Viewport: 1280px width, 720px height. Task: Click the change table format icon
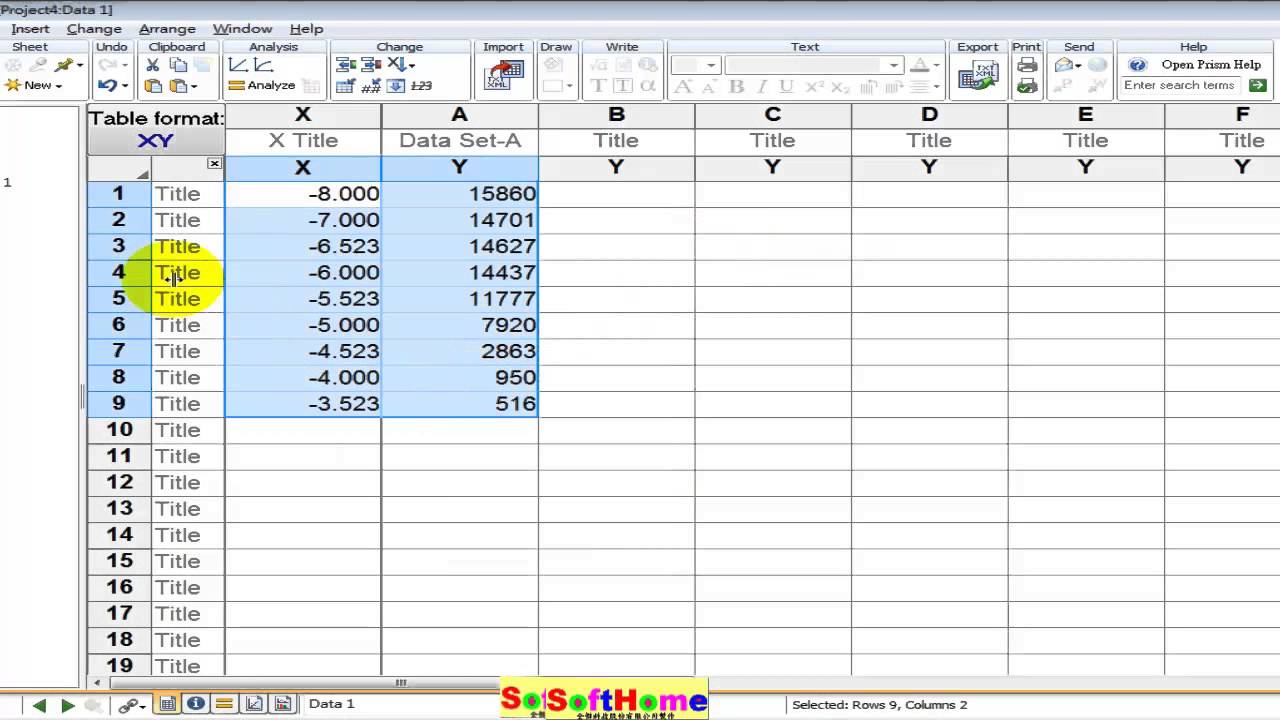pos(346,86)
